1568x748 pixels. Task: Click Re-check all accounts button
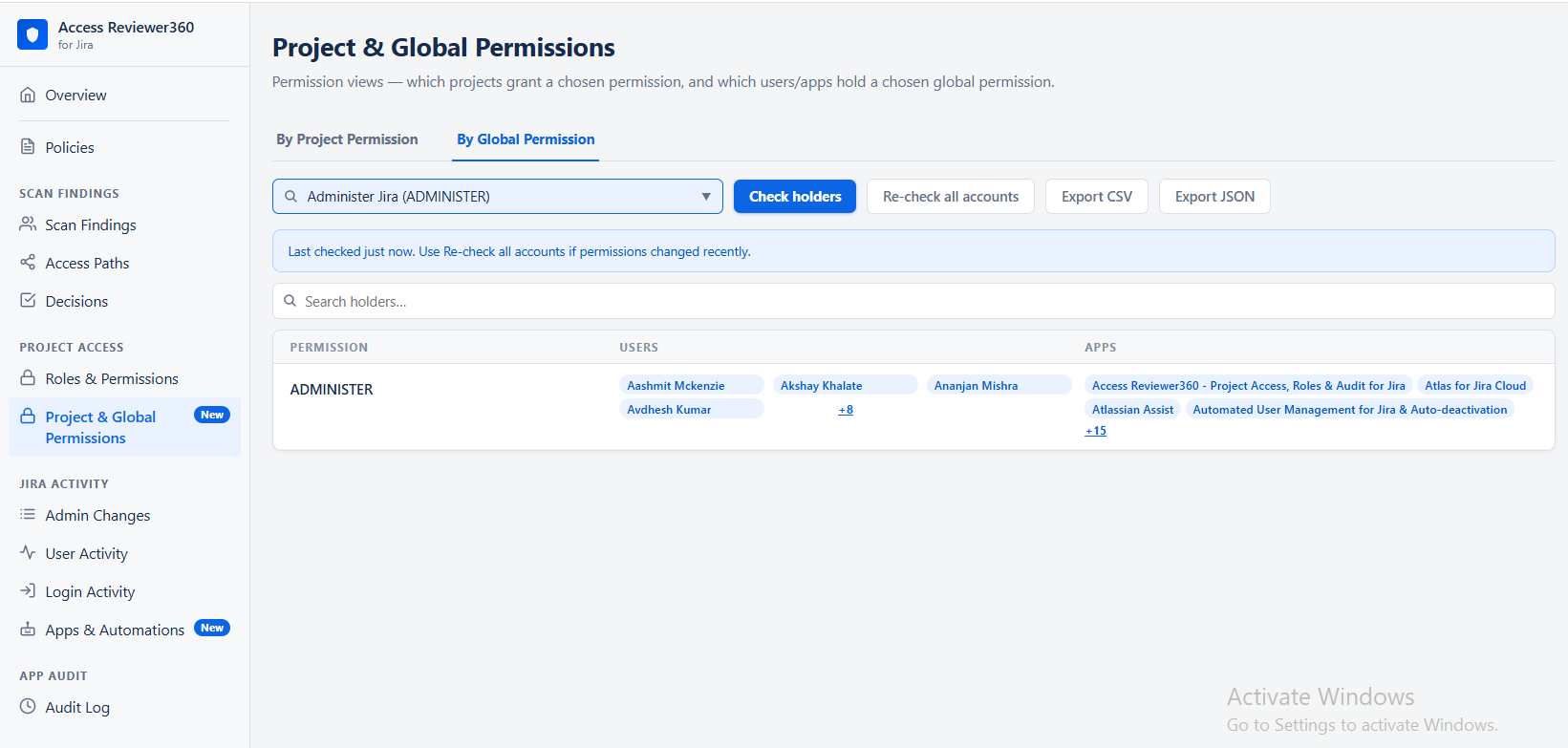point(951,197)
